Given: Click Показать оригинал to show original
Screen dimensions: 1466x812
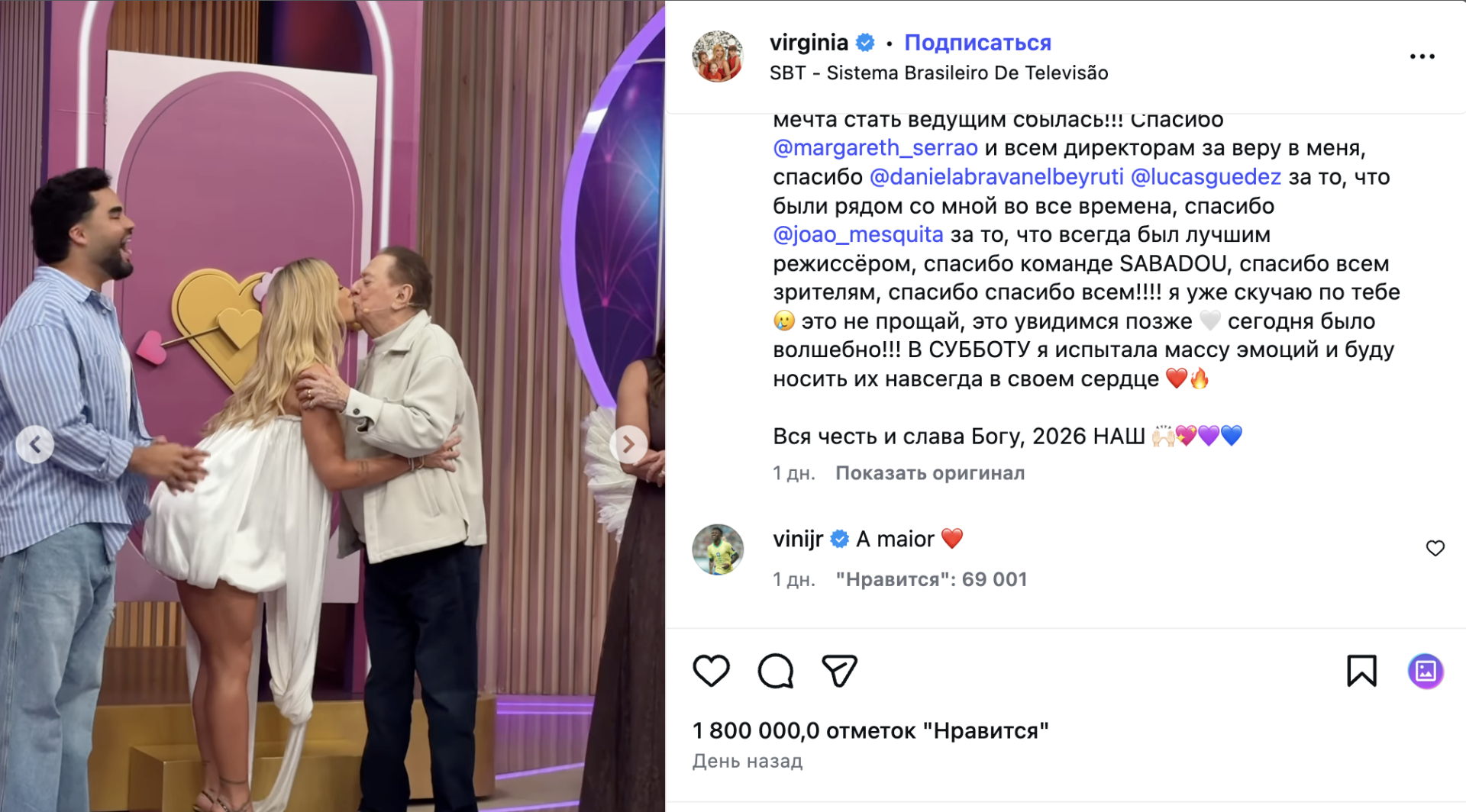Looking at the screenshot, I should 930,473.
